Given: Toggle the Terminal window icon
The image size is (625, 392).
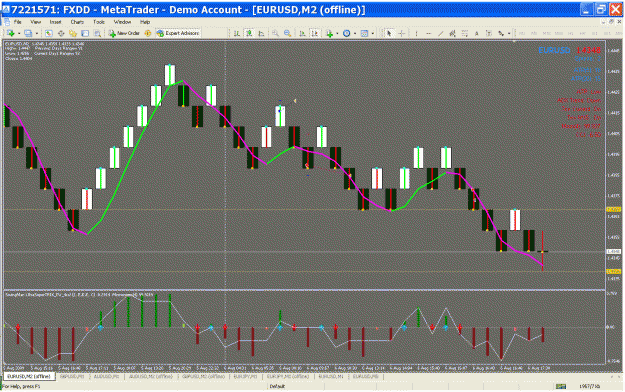Looking at the screenshot, I should [x=85, y=33].
